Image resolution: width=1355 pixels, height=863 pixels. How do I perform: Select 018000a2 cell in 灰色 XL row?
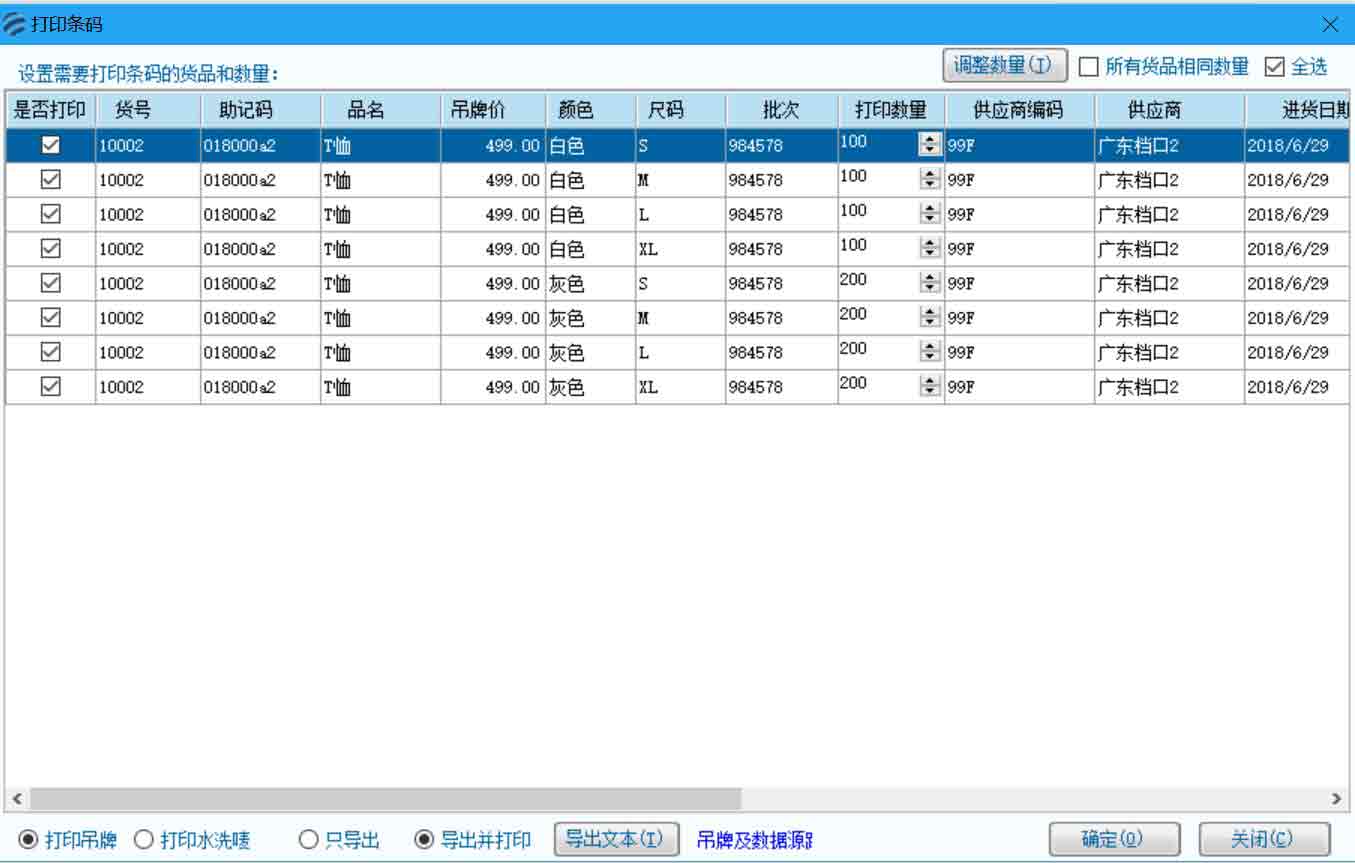[260, 387]
